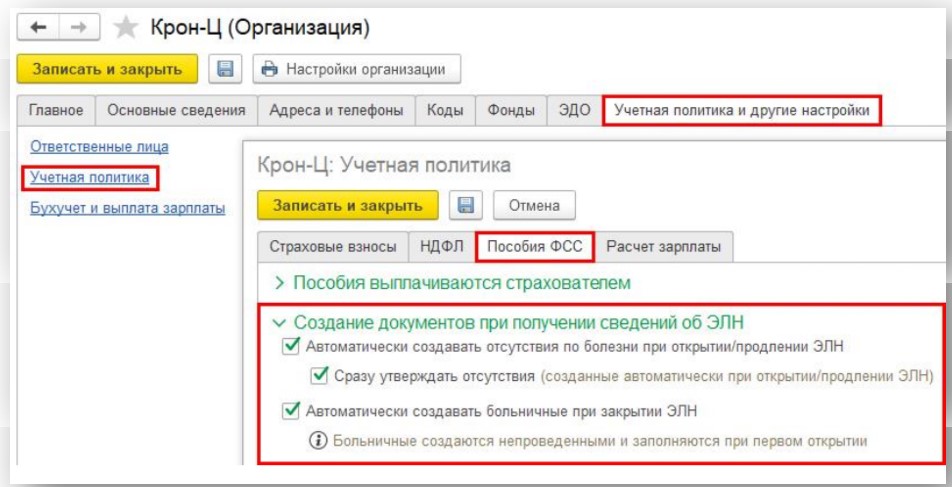
Task: Open Бухучет и выплата зарплаты link
Action: 127,208
